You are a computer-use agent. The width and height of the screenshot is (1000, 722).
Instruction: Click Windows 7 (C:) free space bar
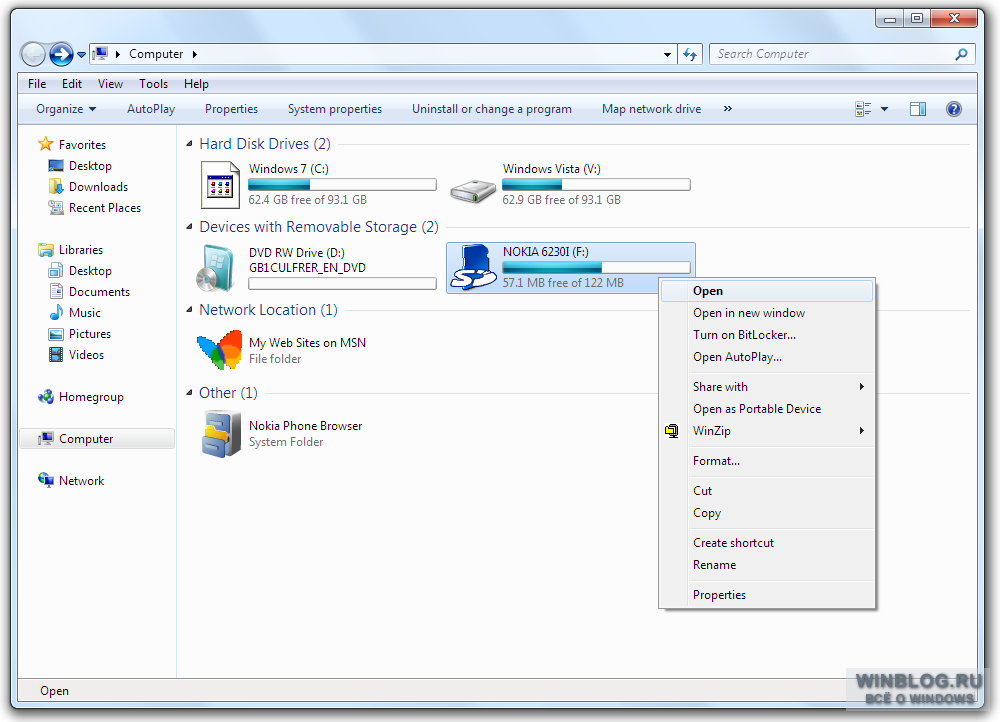pyautogui.click(x=342, y=185)
